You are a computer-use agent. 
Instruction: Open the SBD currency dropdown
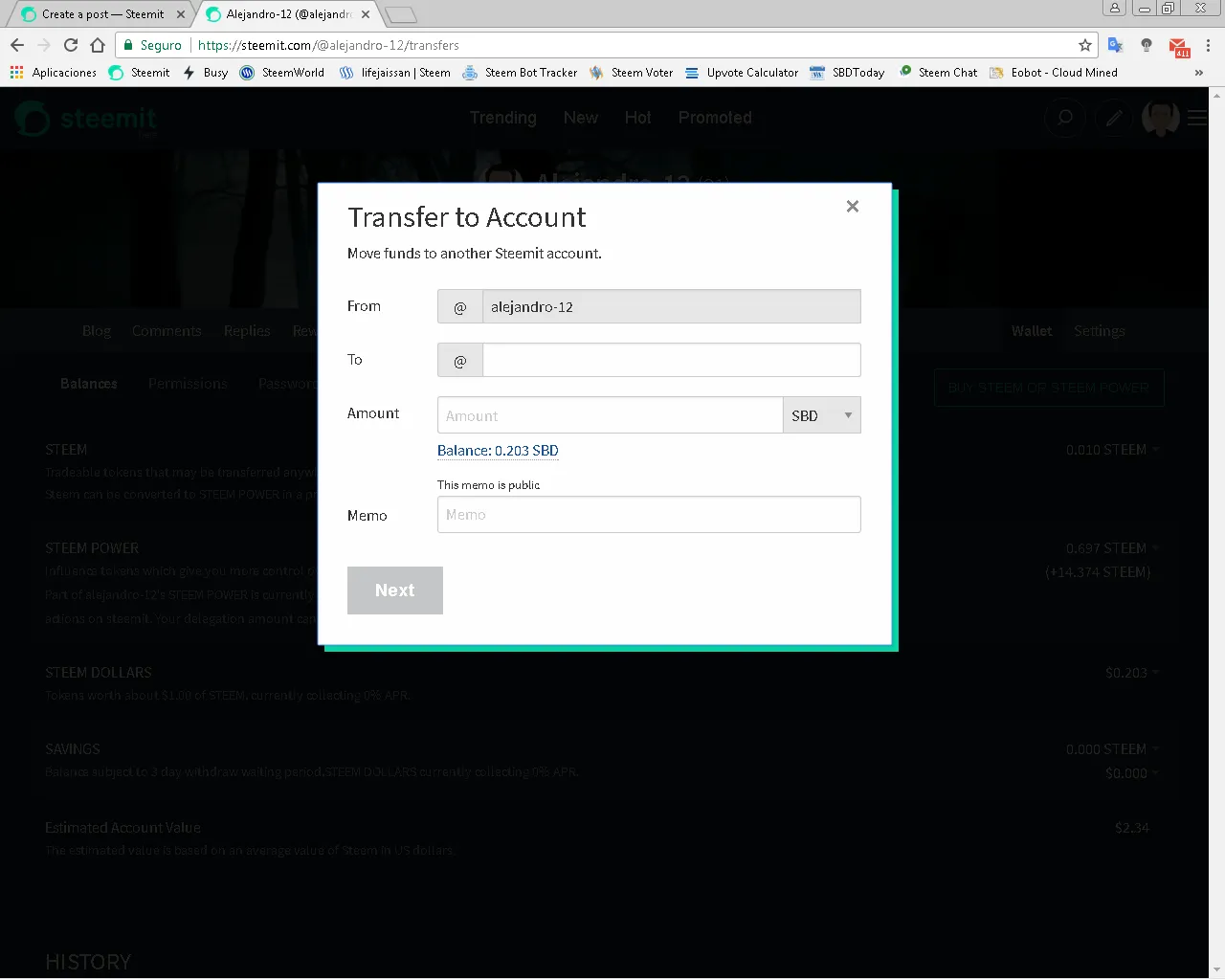(822, 415)
